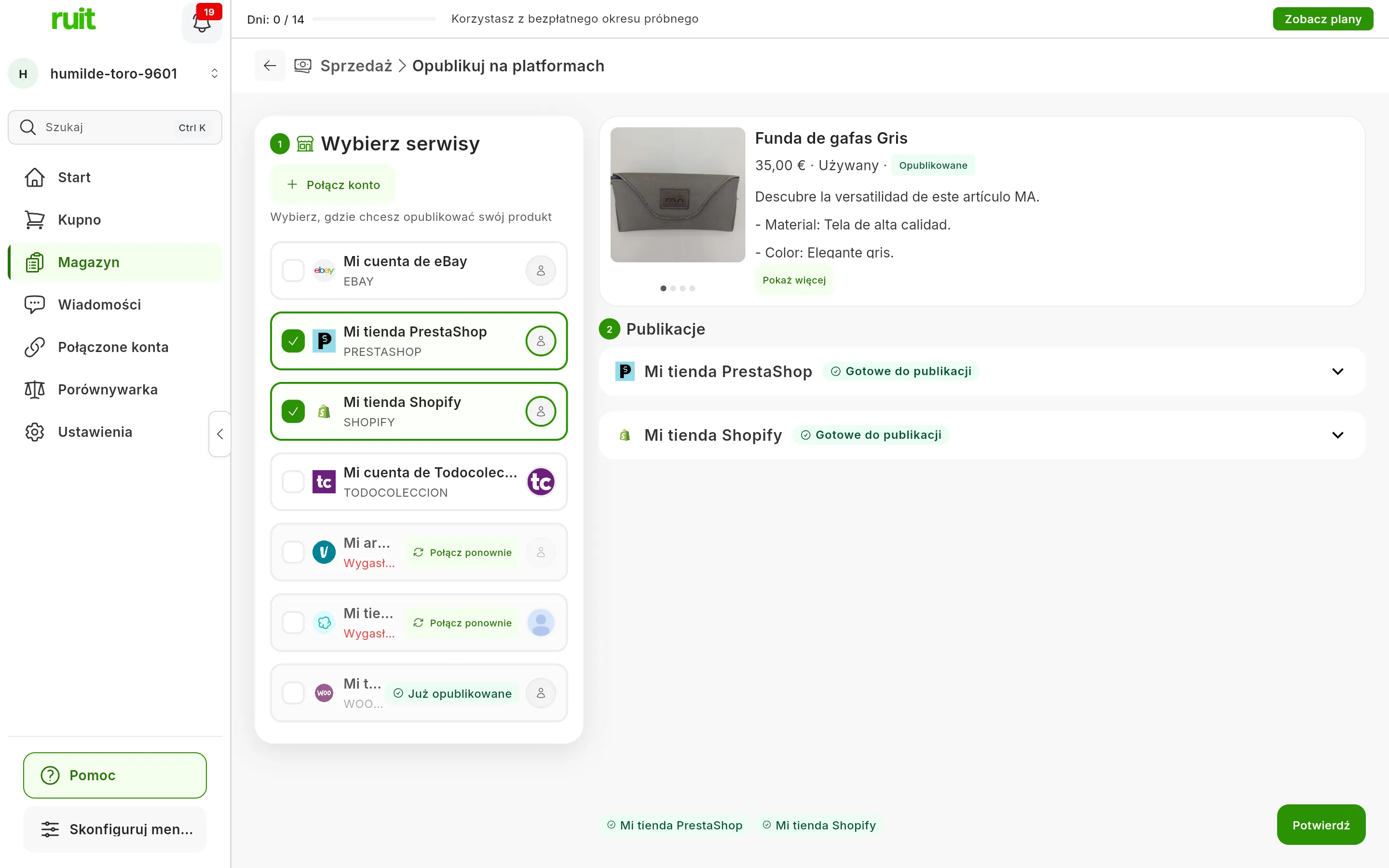Click the Shopify logo in Publikacje
Screen dimensions: 1389x868
(x=625, y=435)
